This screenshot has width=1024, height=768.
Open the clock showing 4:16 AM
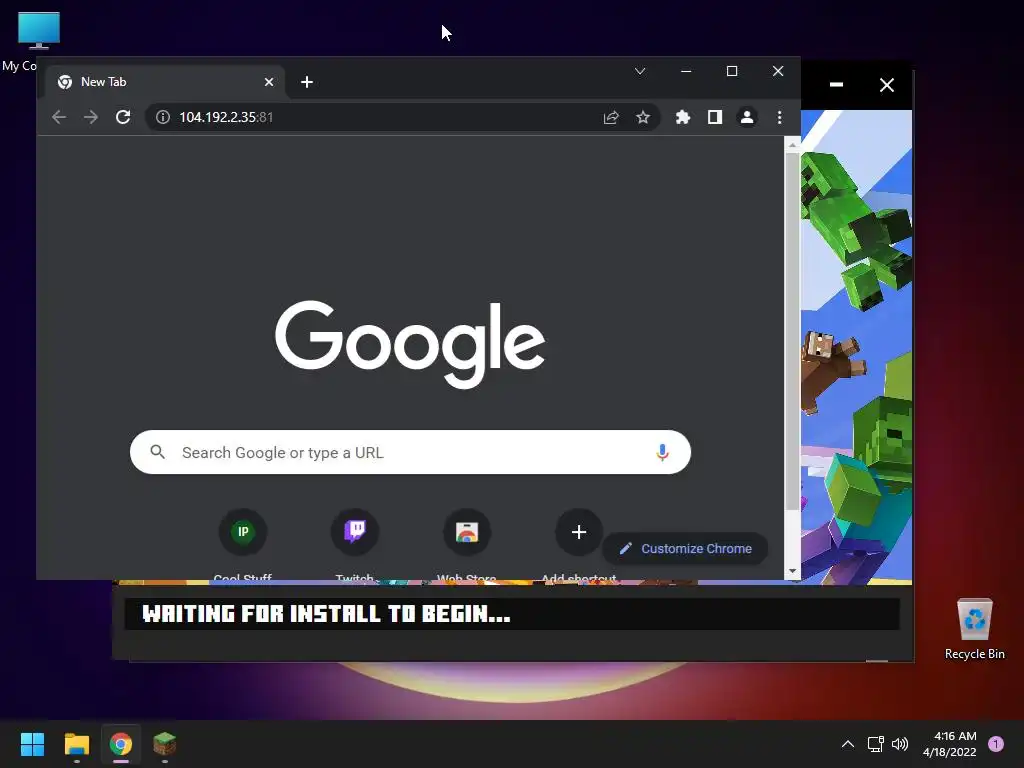click(x=950, y=744)
